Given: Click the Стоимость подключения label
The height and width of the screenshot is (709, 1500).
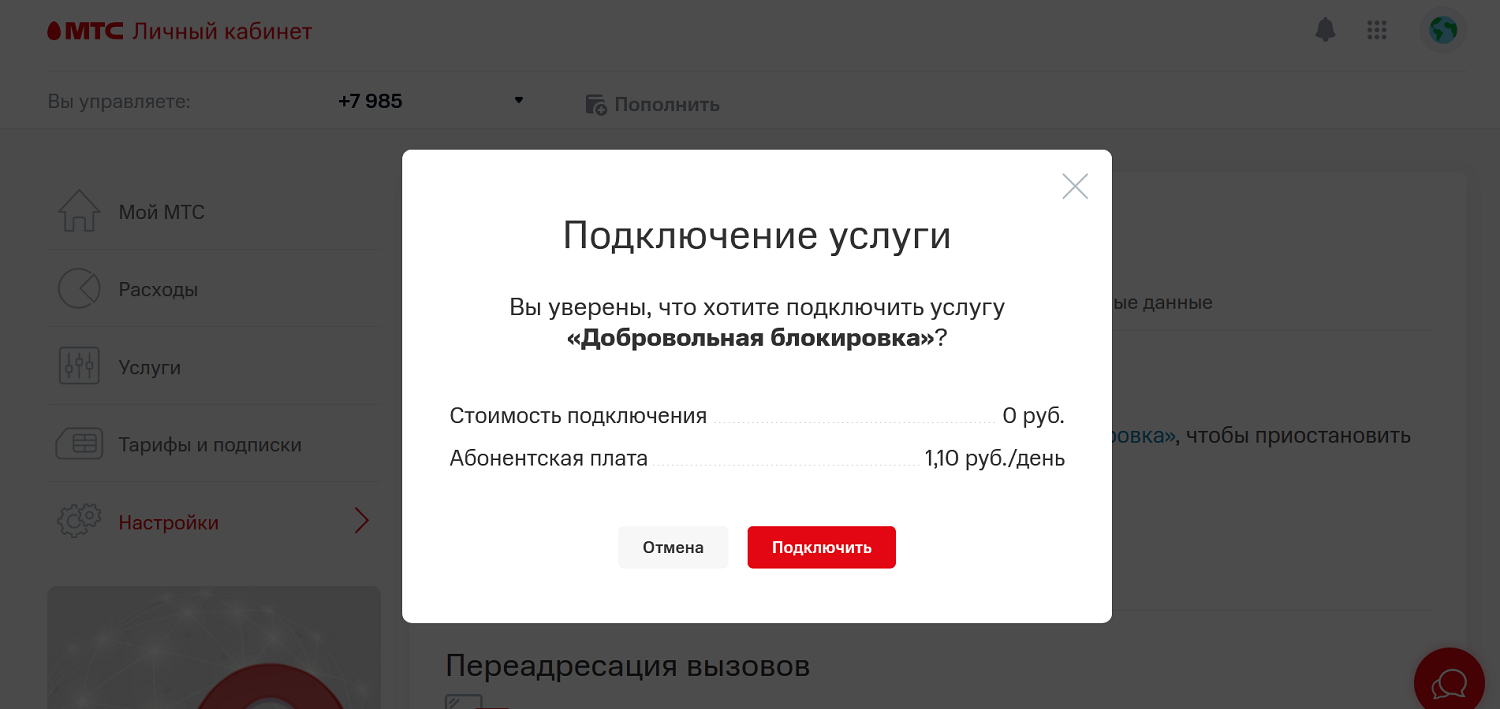Looking at the screenshot, I should [x=578, y=416].
